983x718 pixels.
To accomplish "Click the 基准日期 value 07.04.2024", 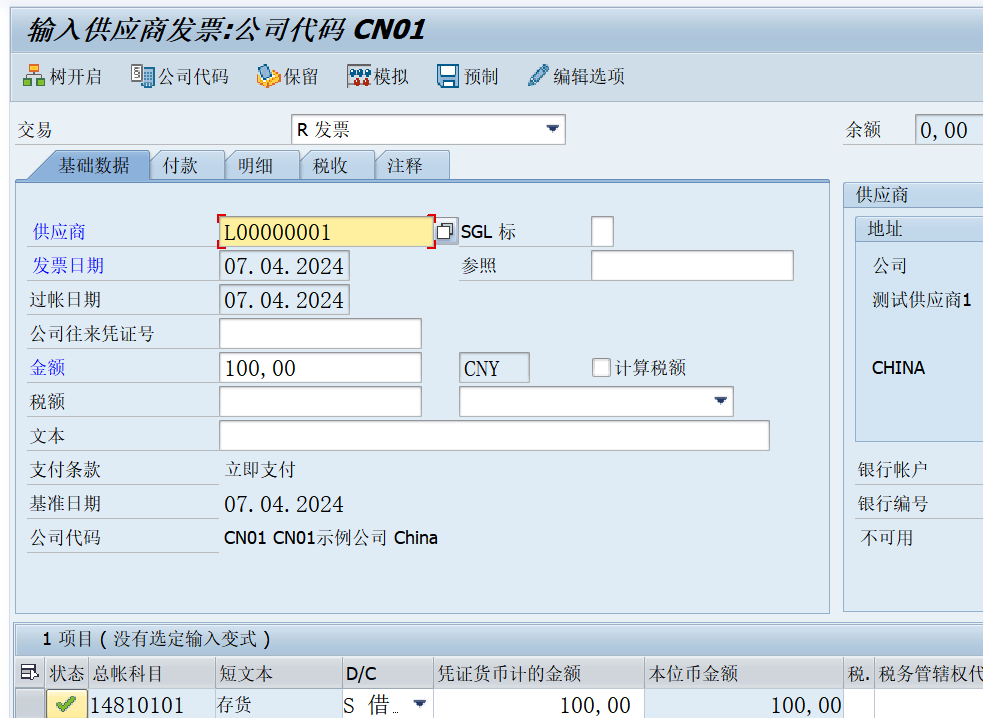I will pyautogui.click(x=284, y=504).
